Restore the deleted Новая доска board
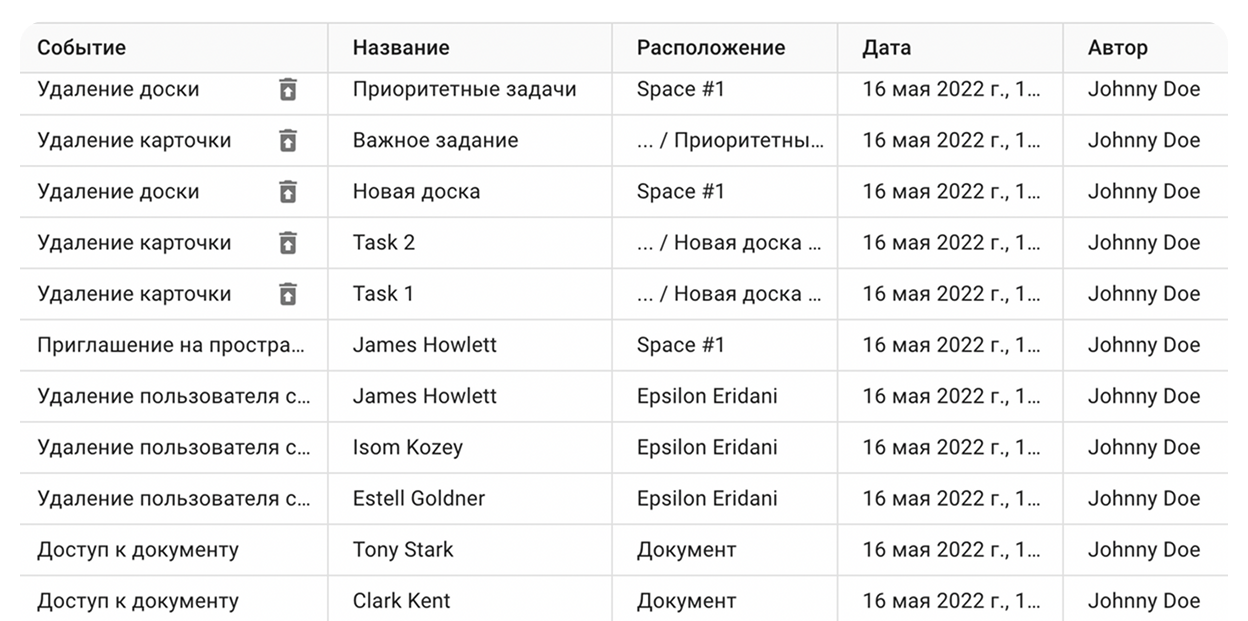Screen dimensions: 1248x621 coord(288,191)
